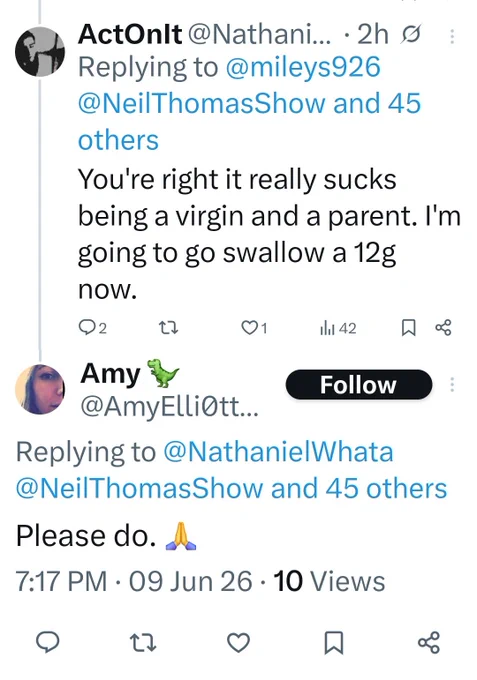Open more options menu for ActOnIt tweet
477x680 pixels.
point(452,36)
